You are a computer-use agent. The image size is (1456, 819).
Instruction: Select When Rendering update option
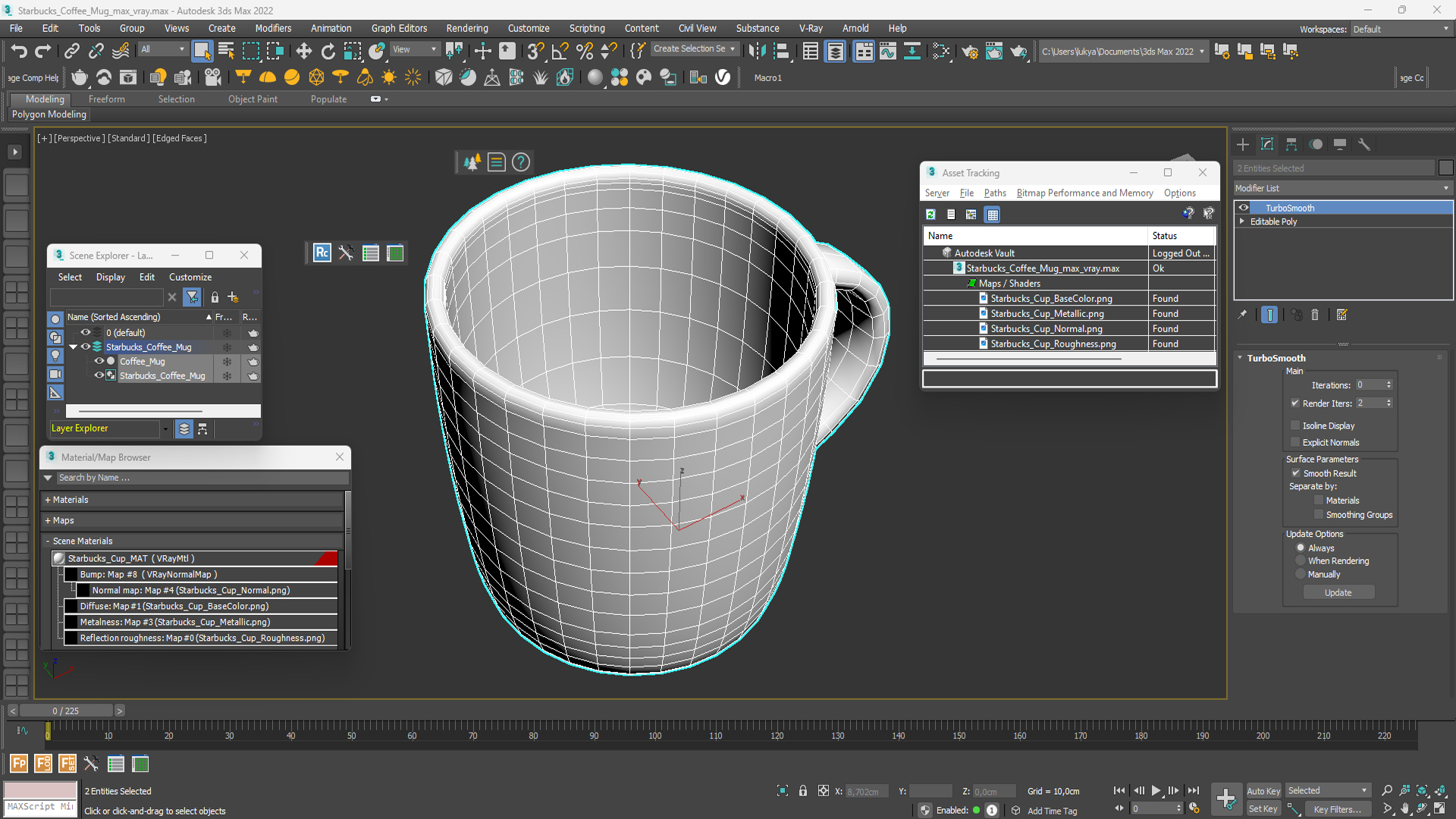coord(1301,561)
